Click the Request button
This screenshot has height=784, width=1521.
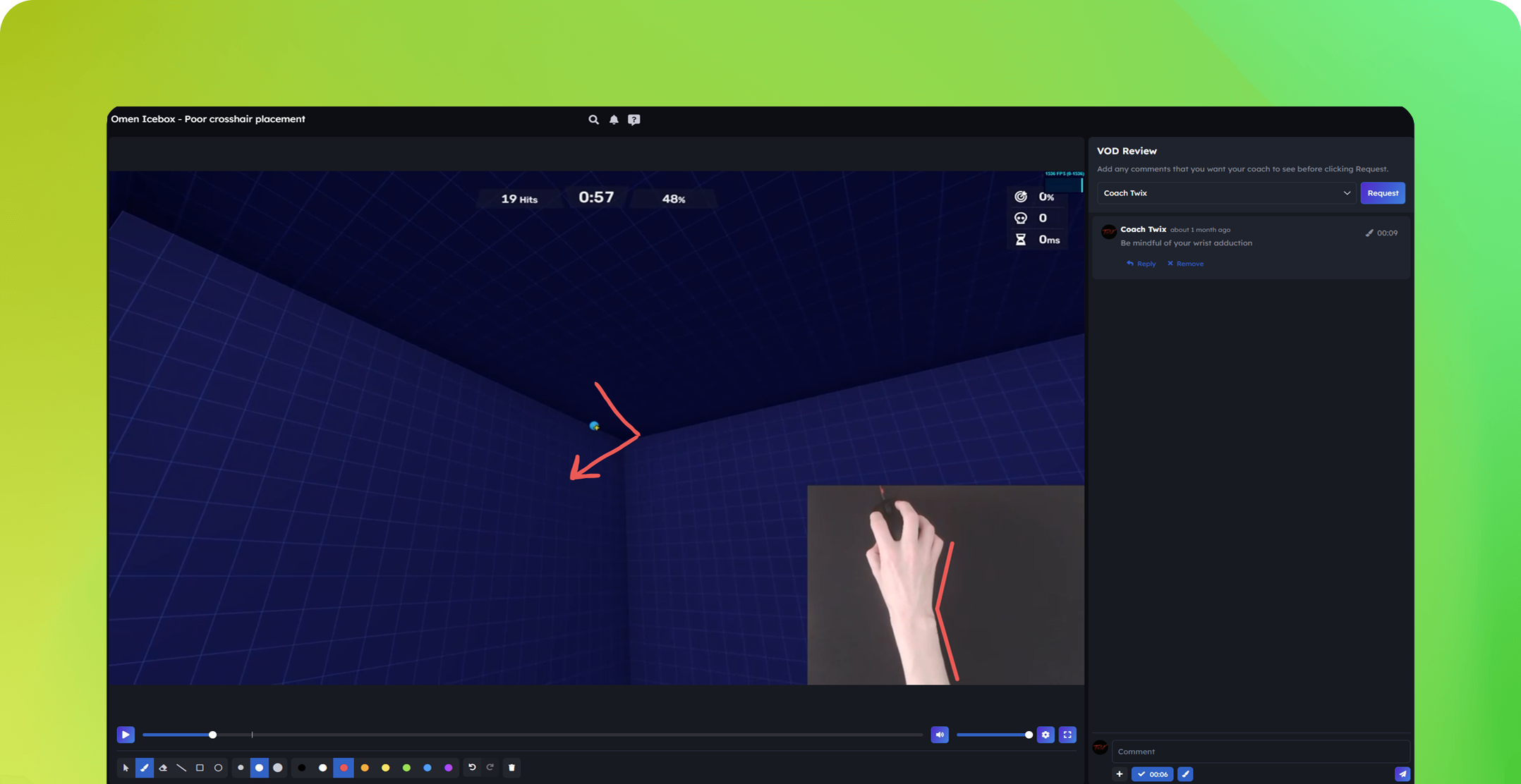(1382, 193)
